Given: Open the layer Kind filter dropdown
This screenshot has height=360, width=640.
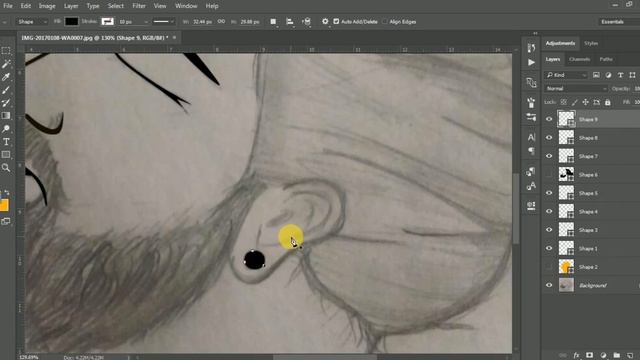Looking at the screenshot, I should [566, 75].
